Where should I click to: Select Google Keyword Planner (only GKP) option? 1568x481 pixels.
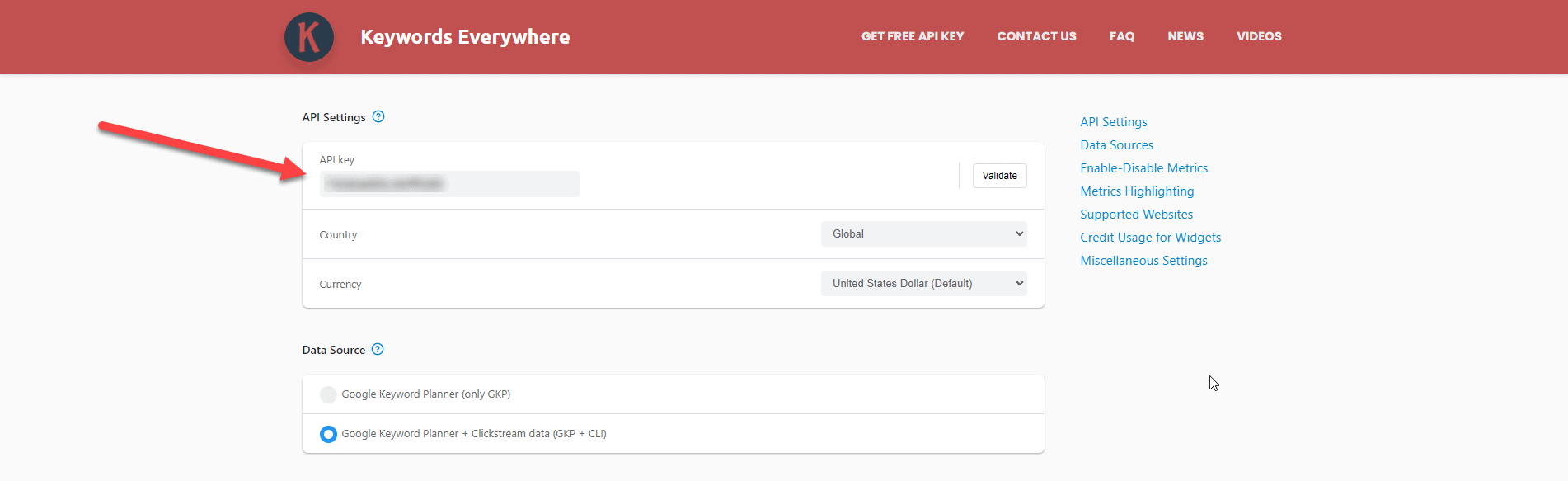(328, 394)
